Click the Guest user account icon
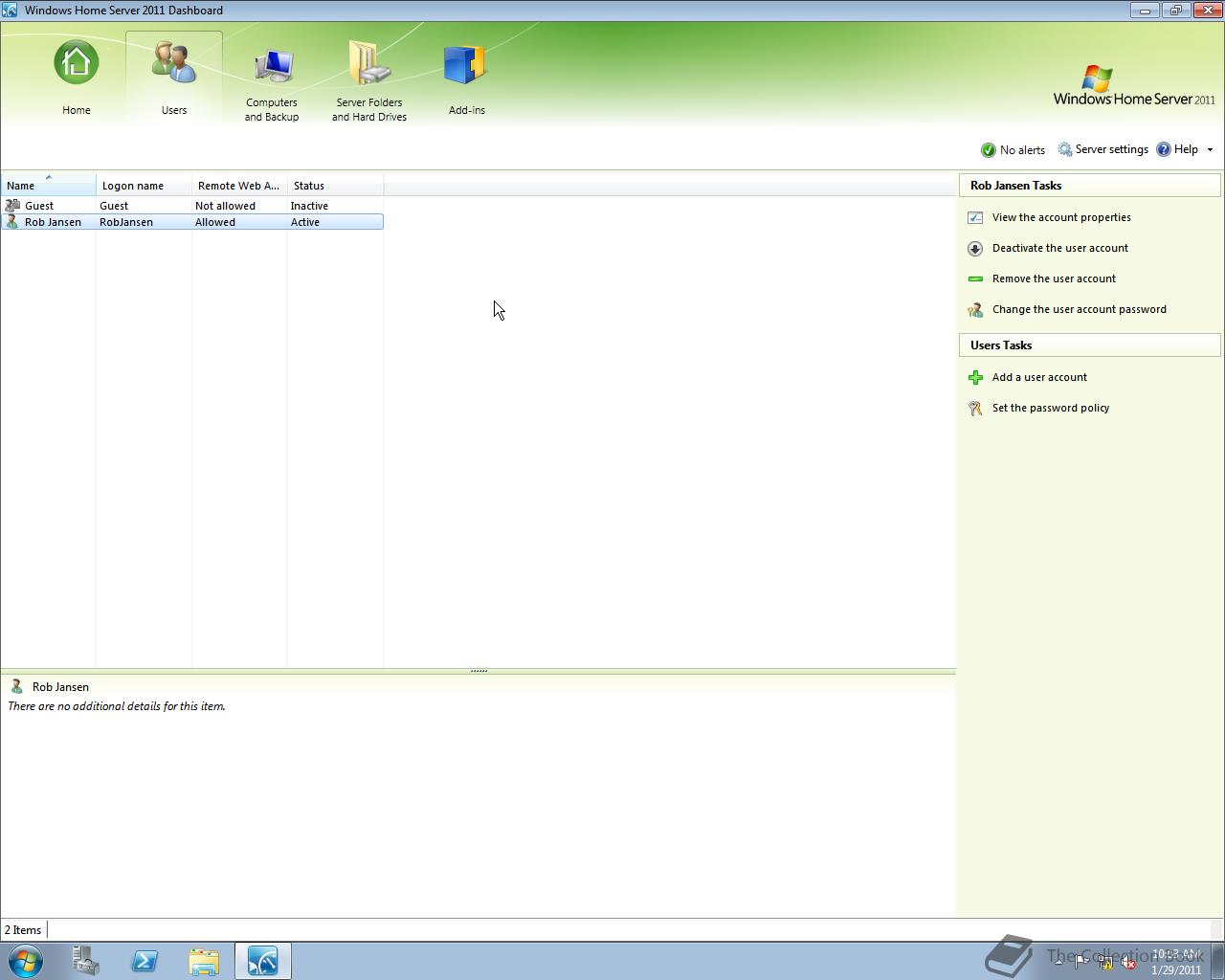The image size is (1225, 980). [x=12, y=206]
